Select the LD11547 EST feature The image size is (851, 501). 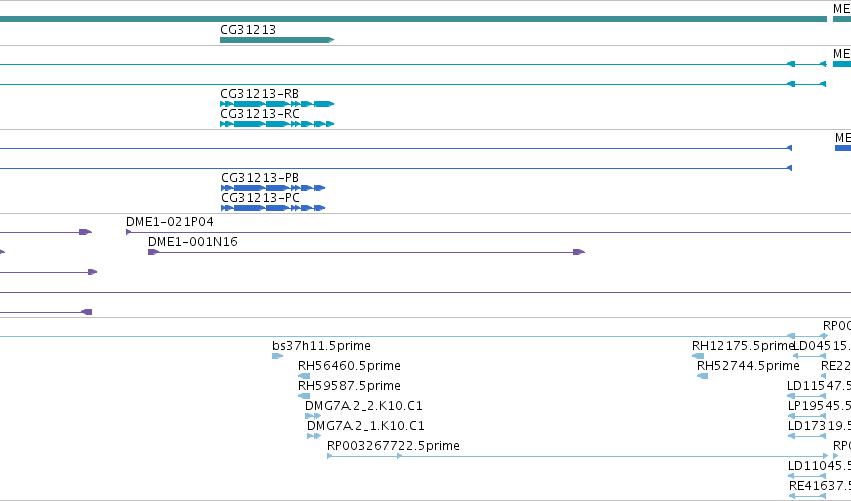pos(806,396)
